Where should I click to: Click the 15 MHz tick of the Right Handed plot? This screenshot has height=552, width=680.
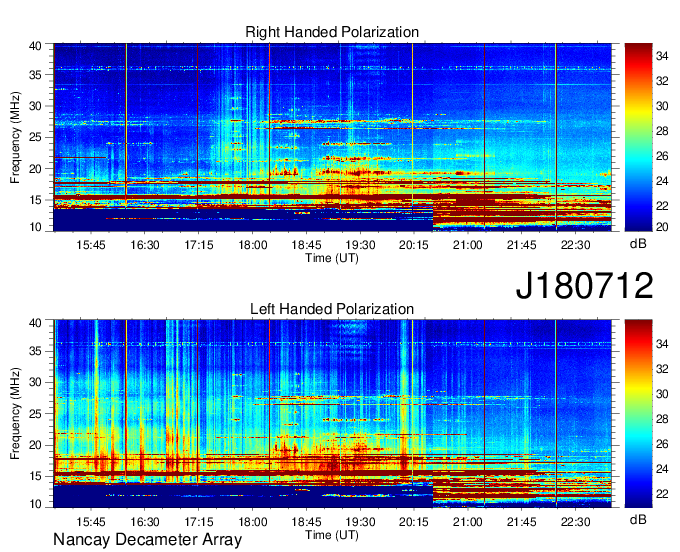(35, 200)
